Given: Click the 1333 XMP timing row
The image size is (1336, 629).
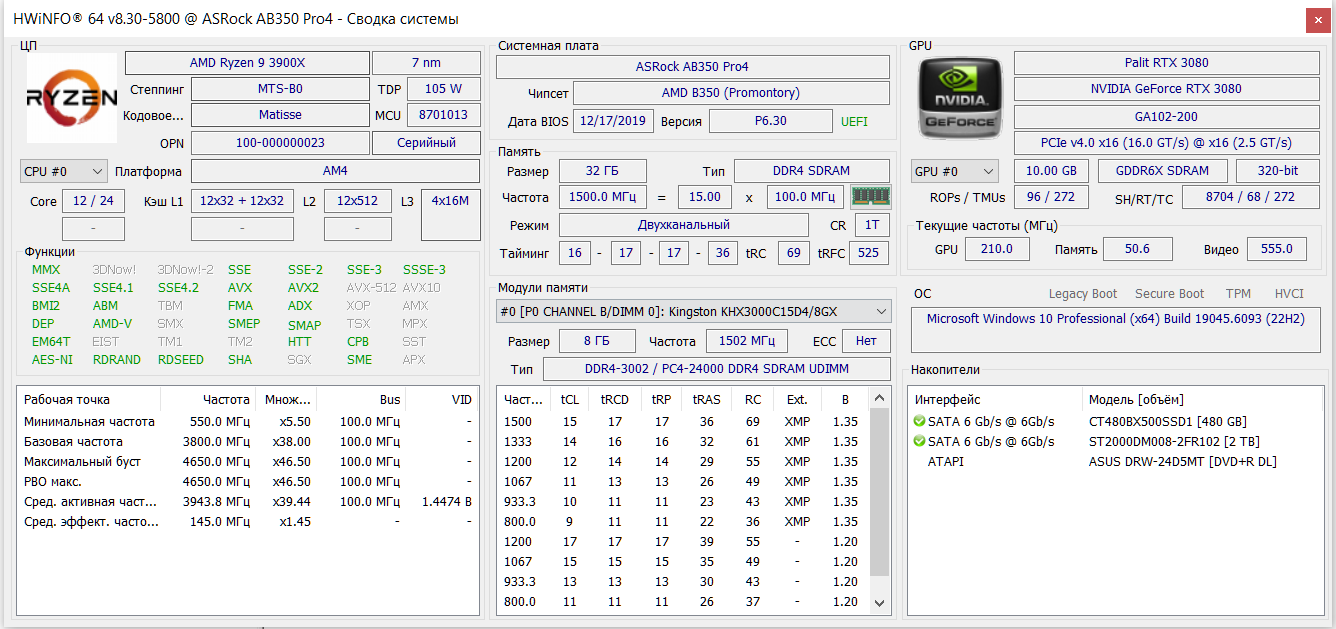Looking at the screenshot, I should coord(684,442).
